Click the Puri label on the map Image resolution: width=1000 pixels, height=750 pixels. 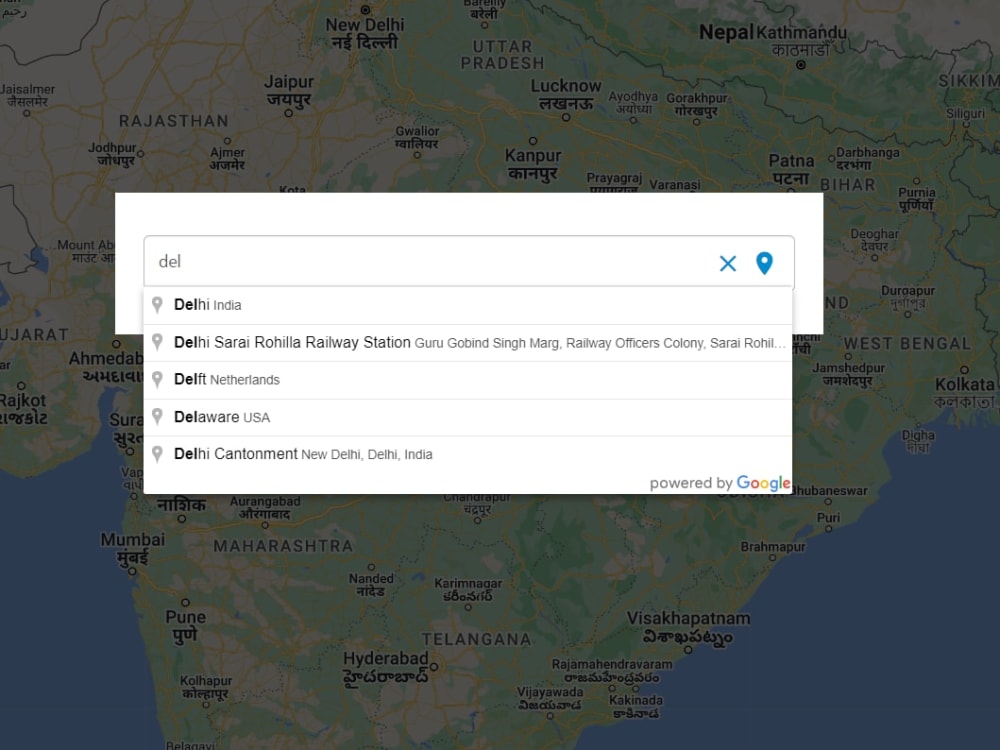coord(828,517)
